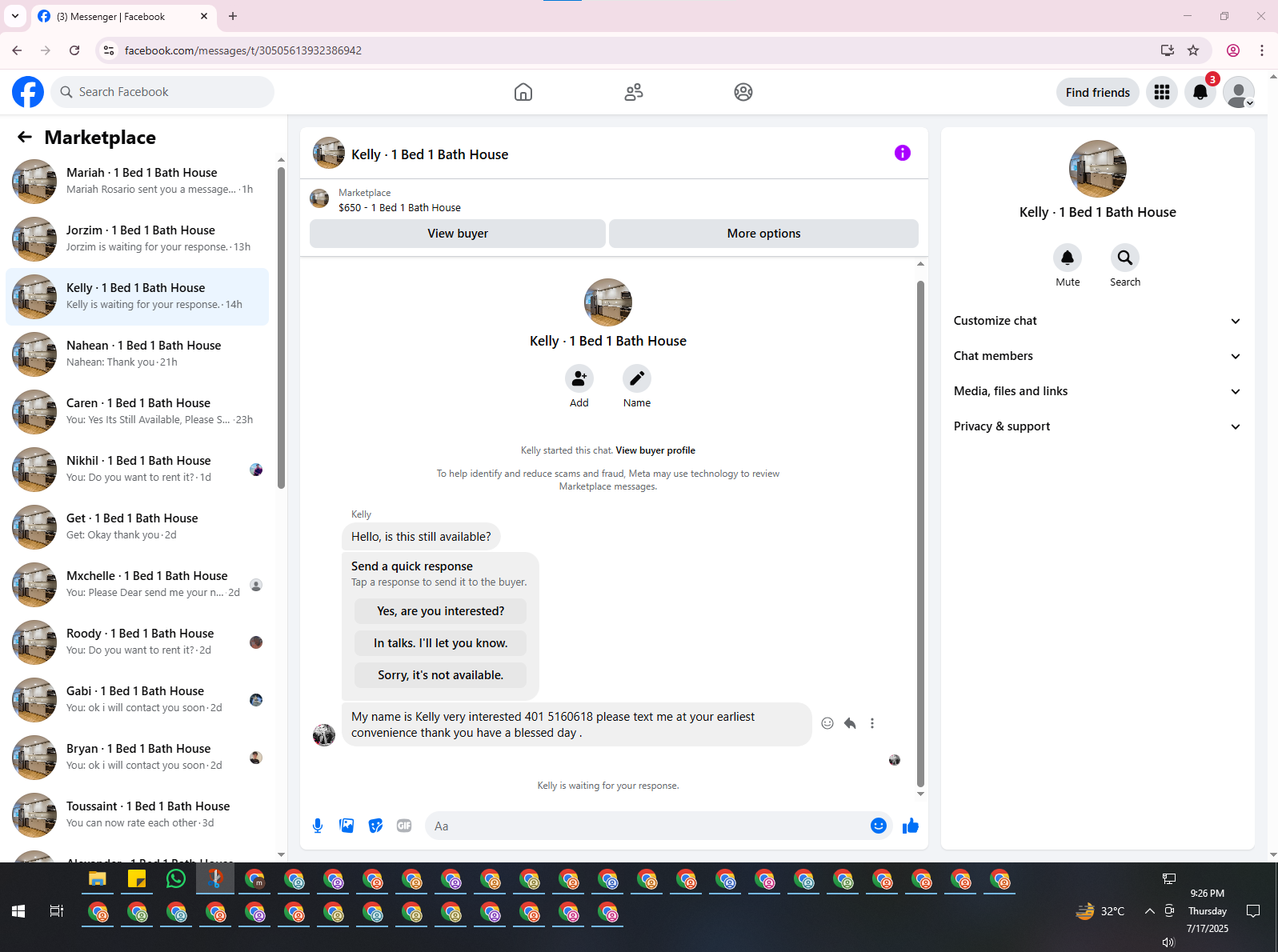Open the View buyer profile link

655,450
